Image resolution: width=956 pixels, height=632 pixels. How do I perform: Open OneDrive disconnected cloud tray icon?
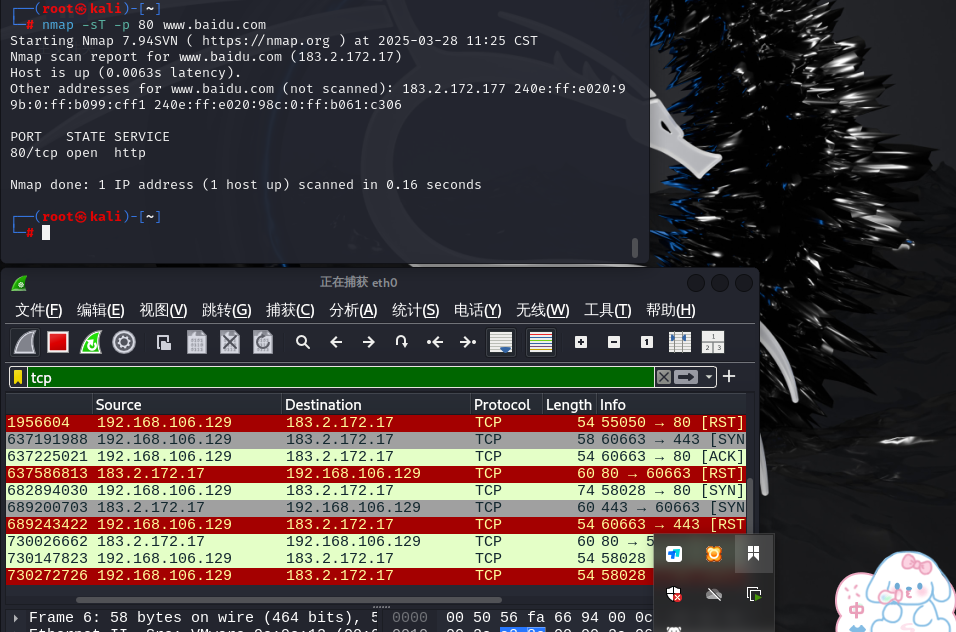(x=714, y=594)
